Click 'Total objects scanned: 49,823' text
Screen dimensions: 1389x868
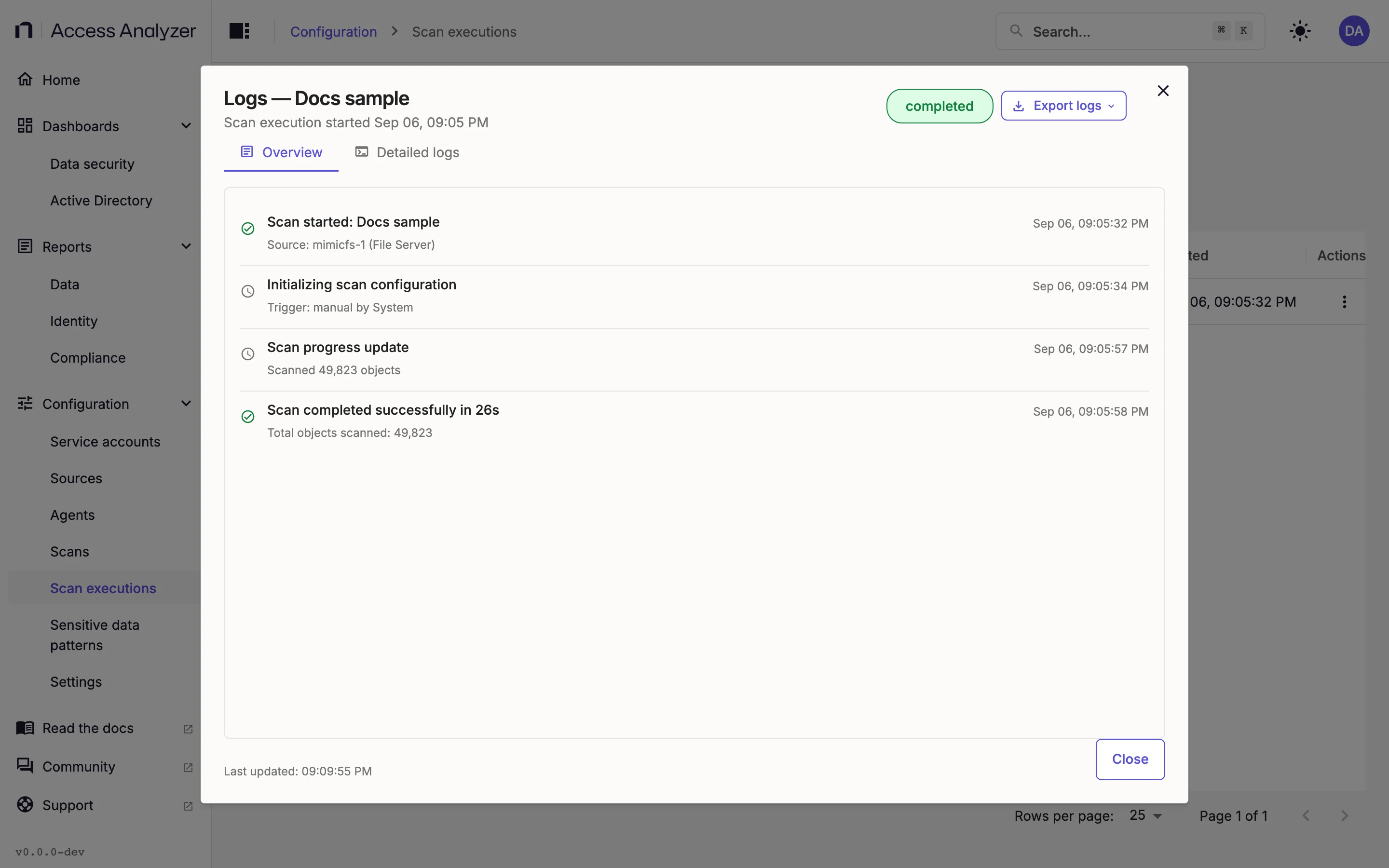350,433
